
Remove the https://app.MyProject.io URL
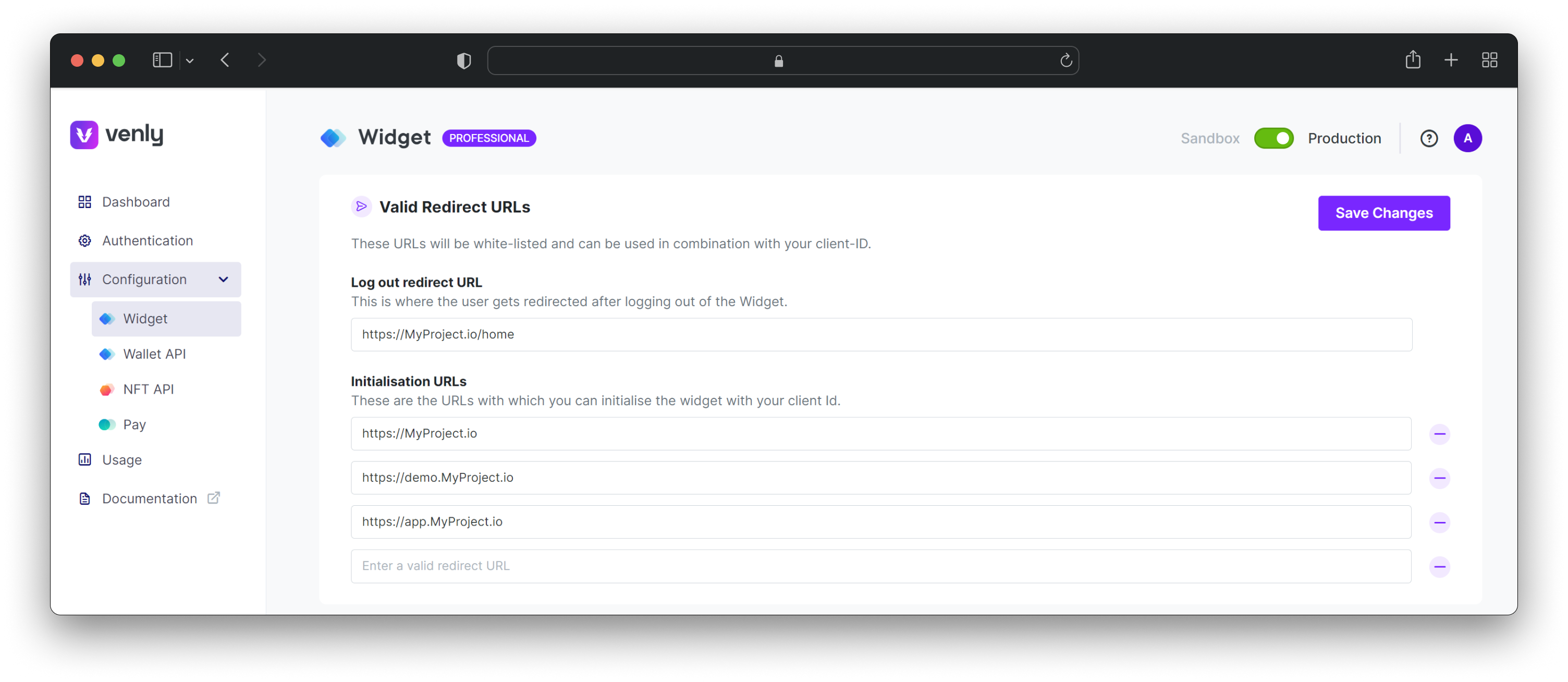[x=1440, y=522]
